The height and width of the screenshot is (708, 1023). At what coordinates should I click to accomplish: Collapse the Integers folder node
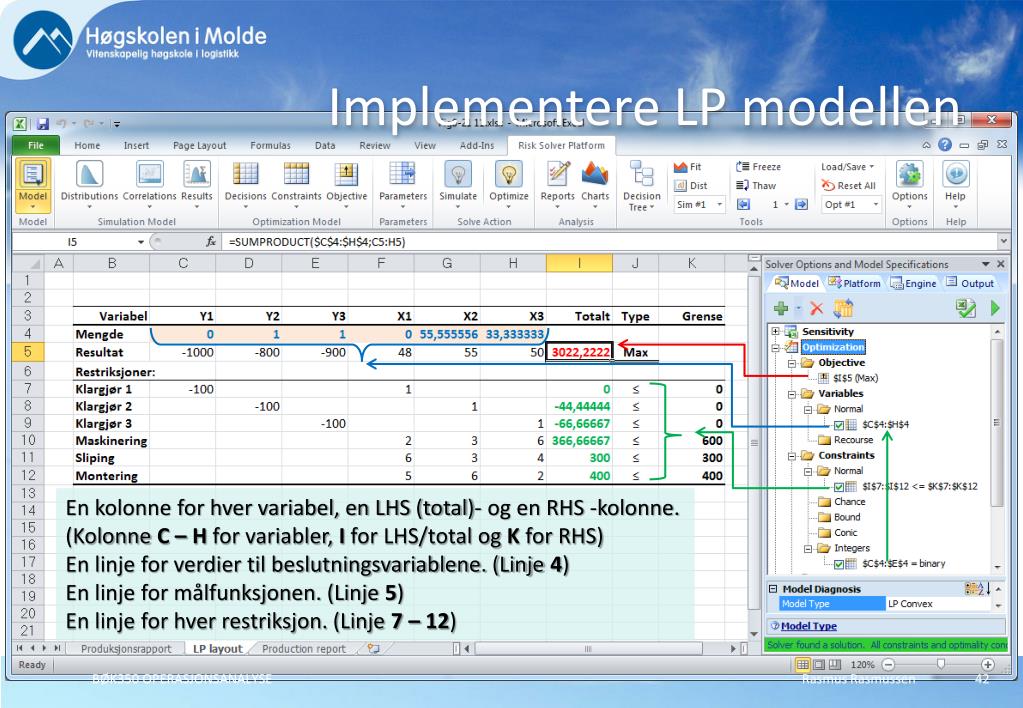coord(807,549)
